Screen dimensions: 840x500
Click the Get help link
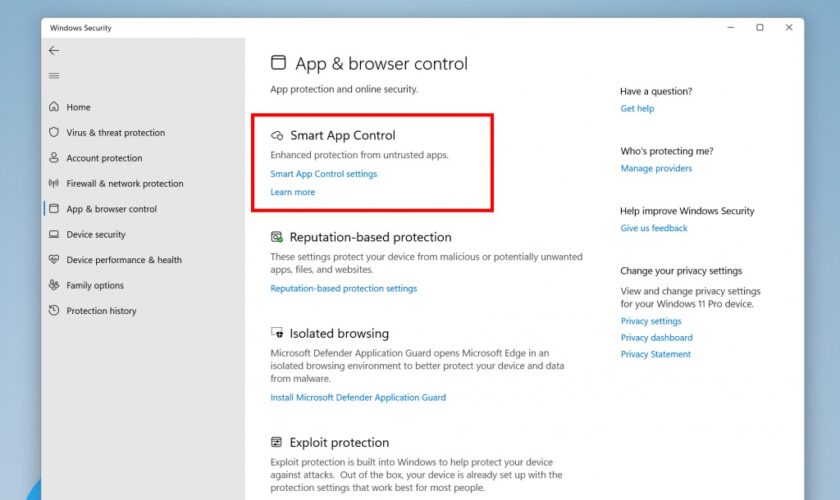coord(637,108)
